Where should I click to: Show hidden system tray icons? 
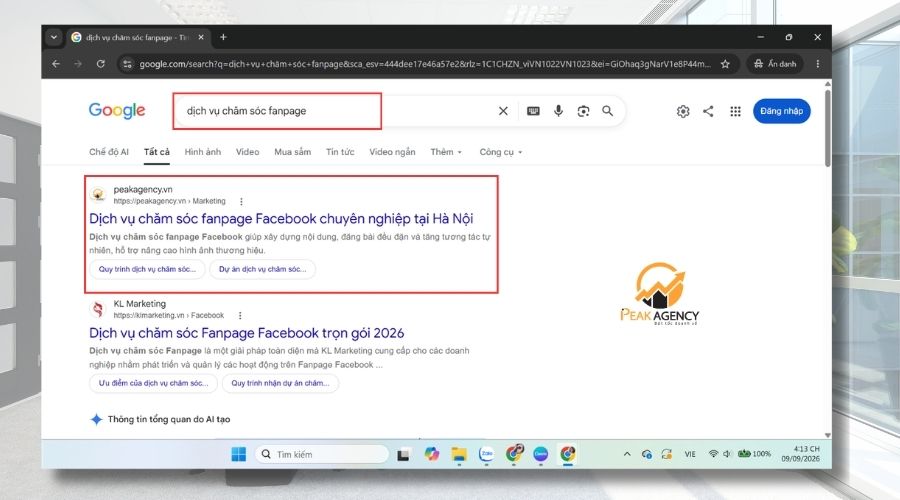627,454
